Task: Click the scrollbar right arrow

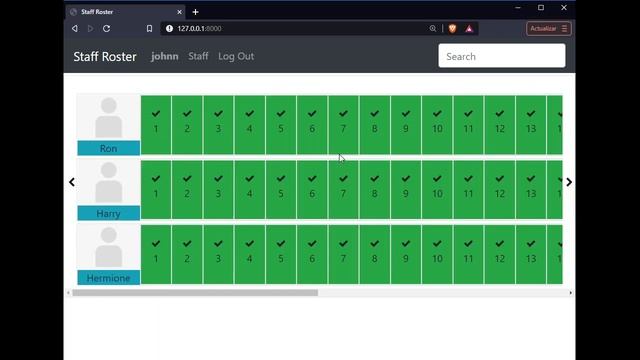Action: click(570, 293)
